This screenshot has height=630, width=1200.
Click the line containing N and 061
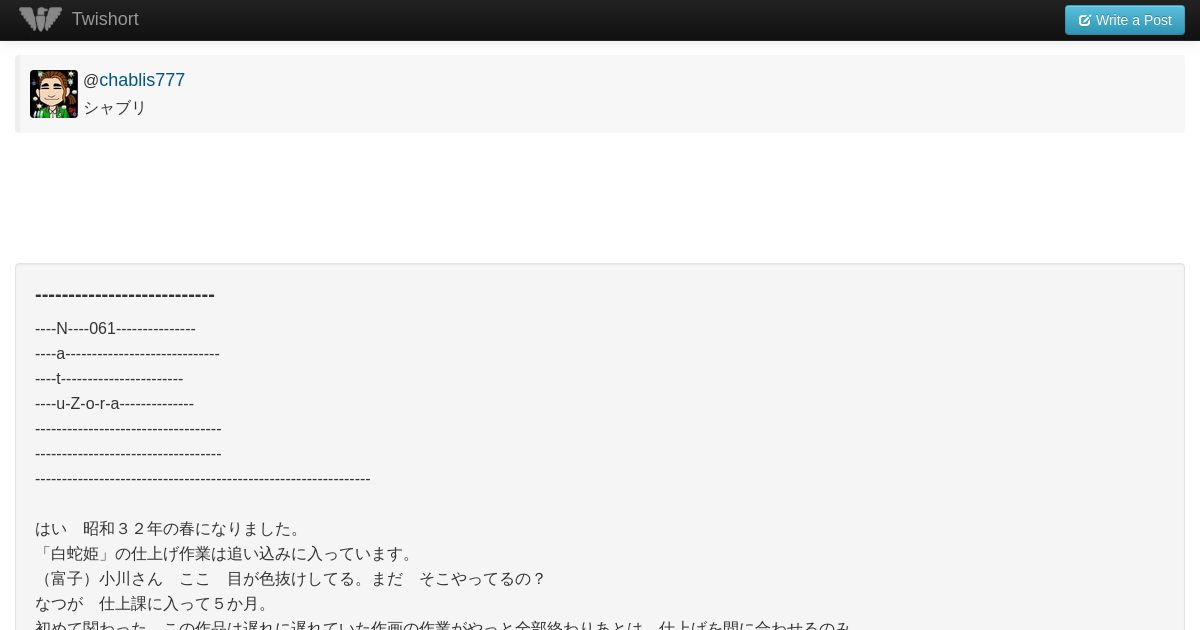[115, 329]
